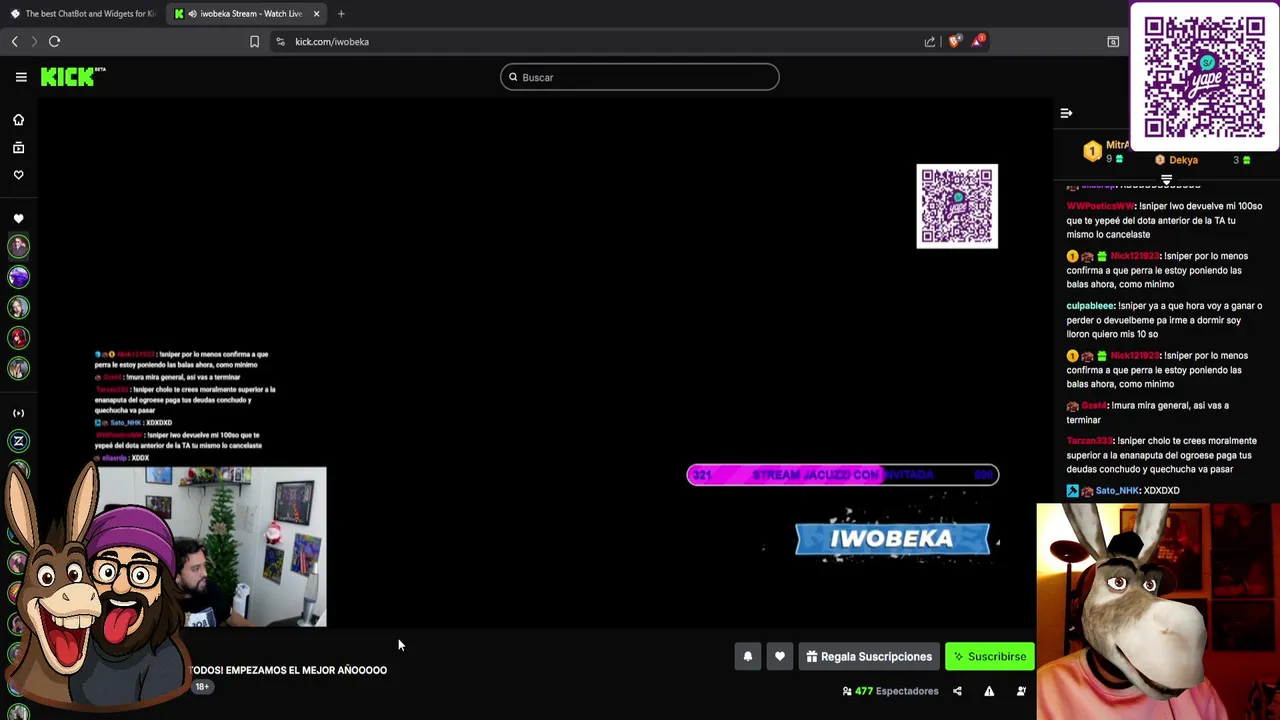
Task: Open the third followed channel avatar in the sidebar
Action: (18, 308)
